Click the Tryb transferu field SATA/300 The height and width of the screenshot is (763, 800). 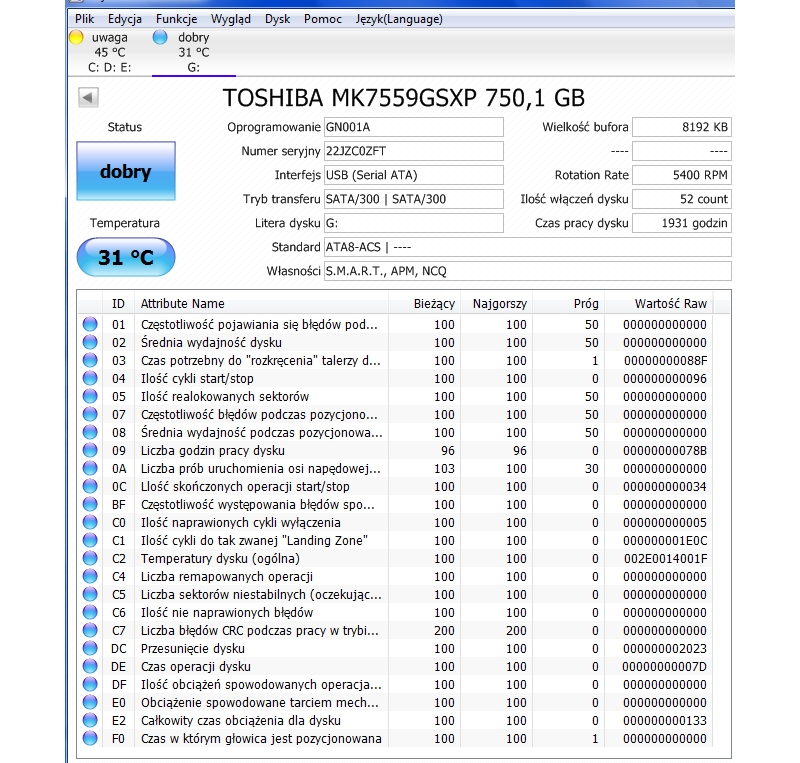coord(414,199)
